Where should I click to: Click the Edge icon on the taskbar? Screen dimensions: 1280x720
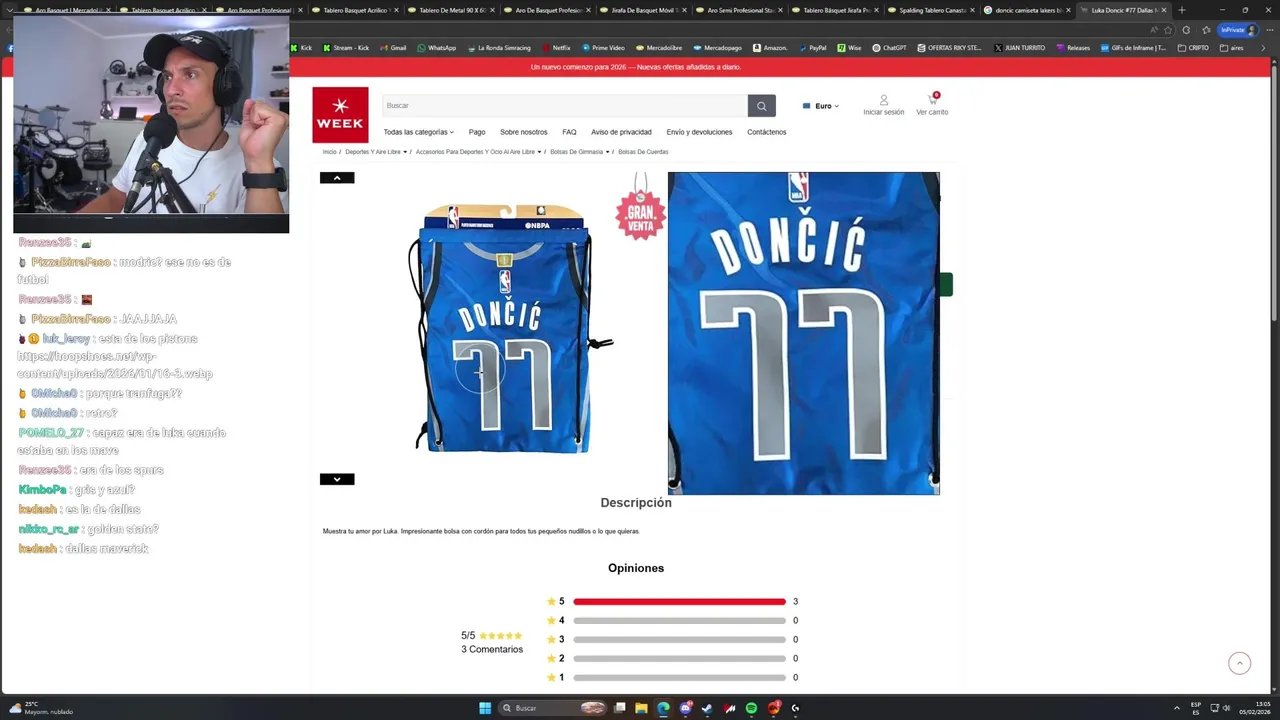tap(663, 708)
